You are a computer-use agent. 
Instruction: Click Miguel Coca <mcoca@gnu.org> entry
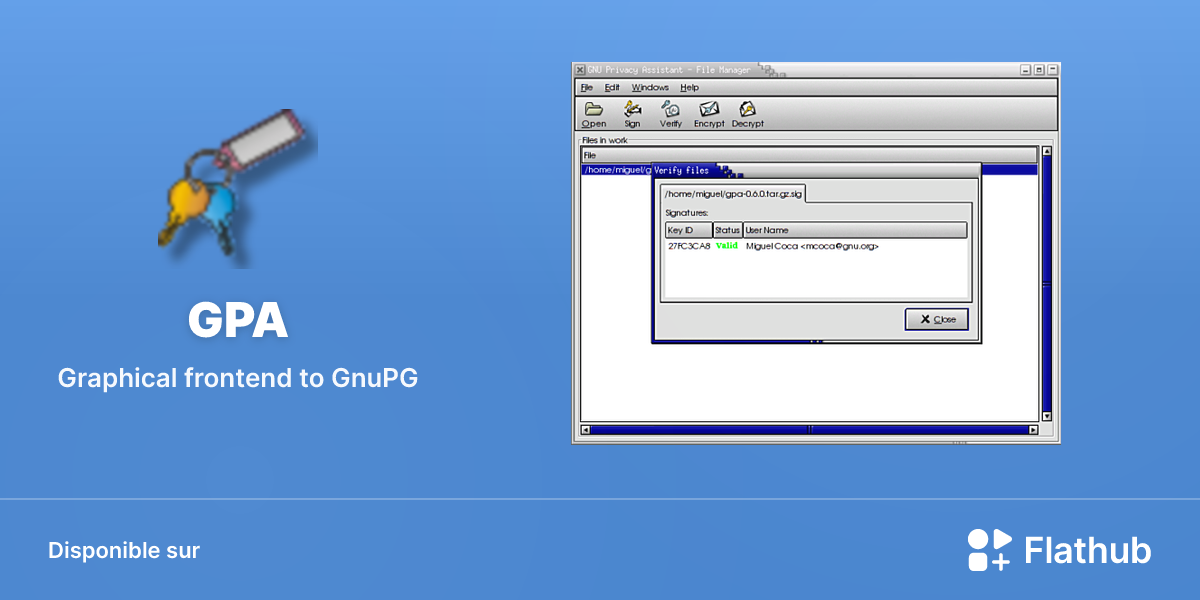pyautogui.click(x=812, y=245)
